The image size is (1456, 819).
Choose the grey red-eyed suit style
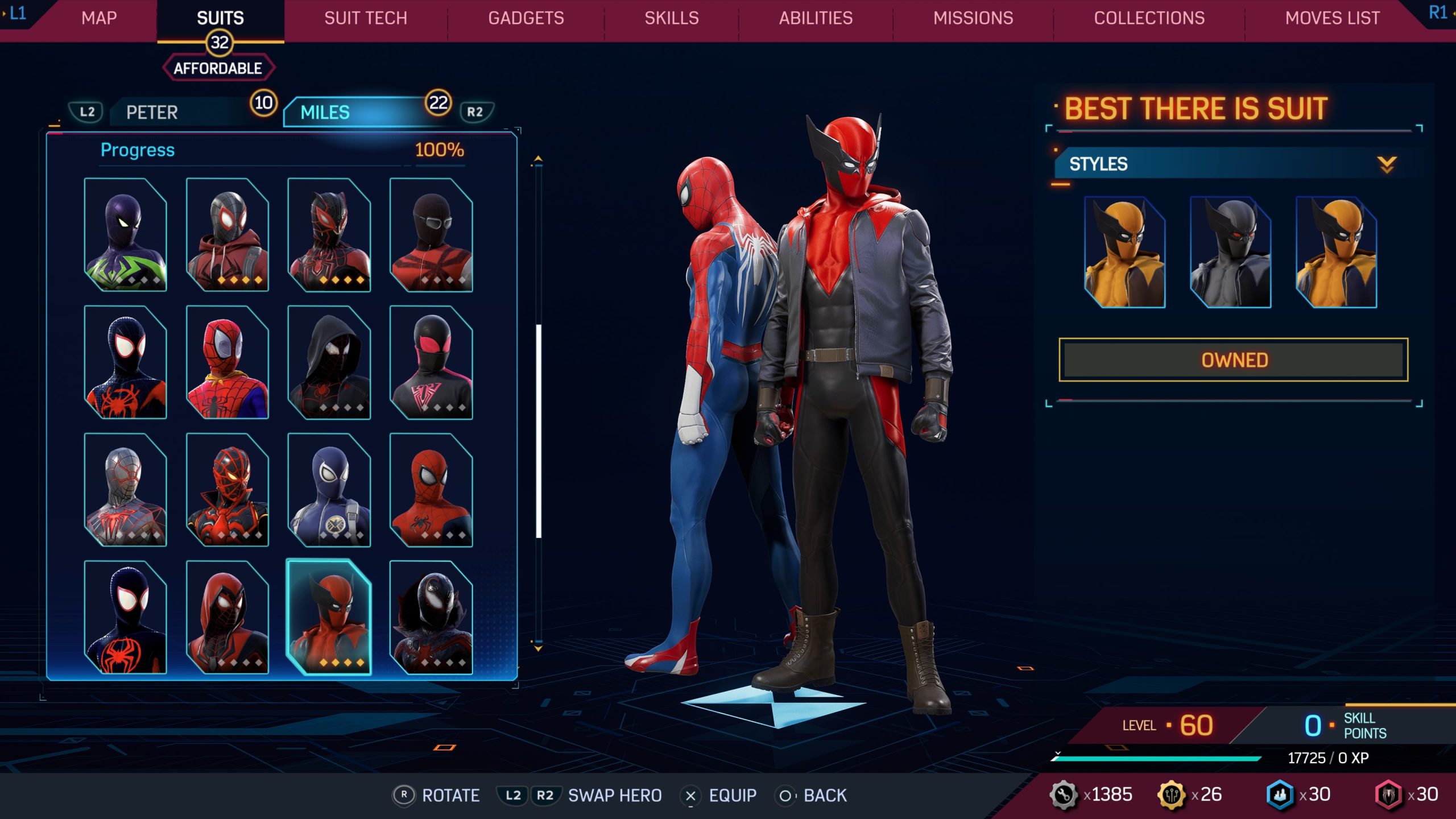coord(1230,252)
